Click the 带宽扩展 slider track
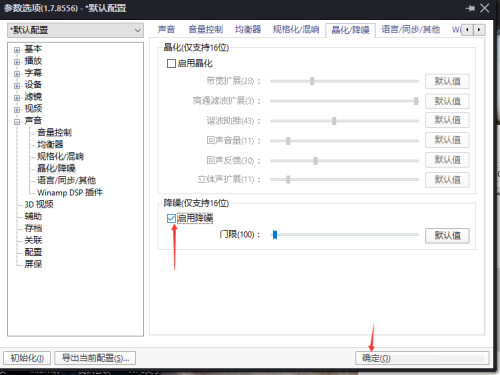This screenshot has height=375, width=500. (344, 81)
